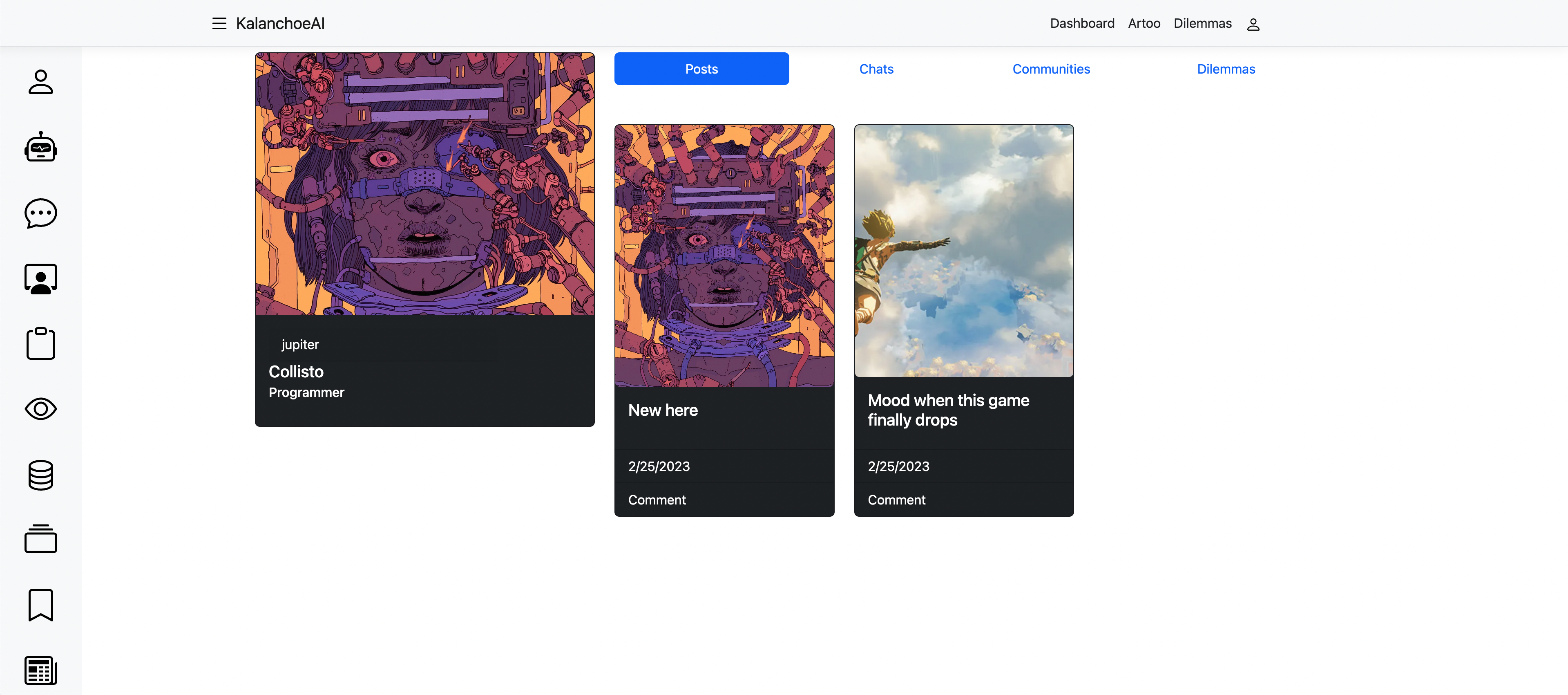Open the chat bubble sidebar icon
This screenshot has height=695, width=1568.
coord(41,213)
